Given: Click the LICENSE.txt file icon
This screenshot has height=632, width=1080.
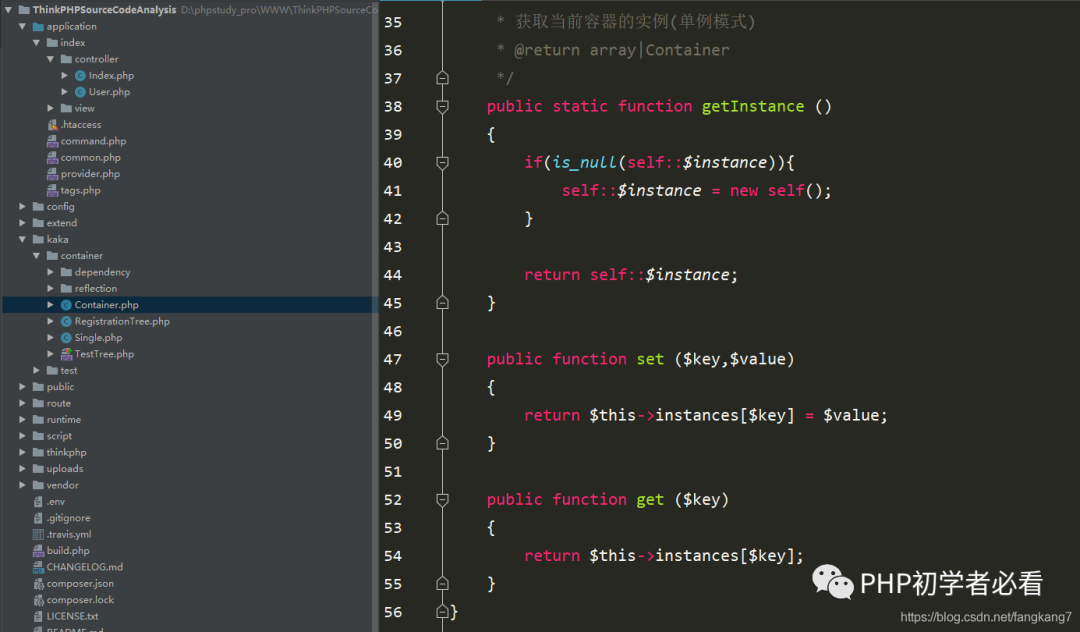Looking at the screenshot, I should pos(39,617).
